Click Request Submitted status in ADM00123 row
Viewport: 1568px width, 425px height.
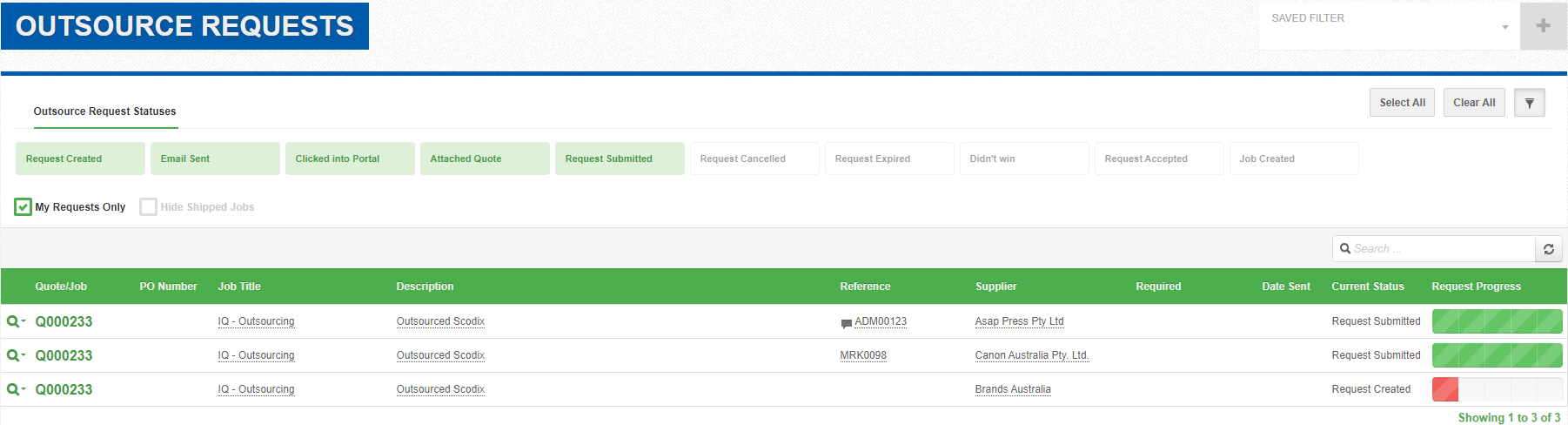click(1376, 321)
